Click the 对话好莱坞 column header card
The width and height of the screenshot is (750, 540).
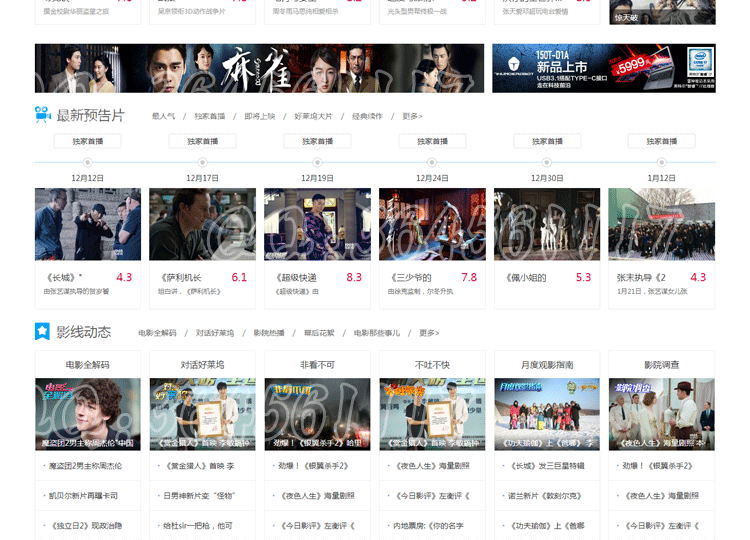(202, 364)
